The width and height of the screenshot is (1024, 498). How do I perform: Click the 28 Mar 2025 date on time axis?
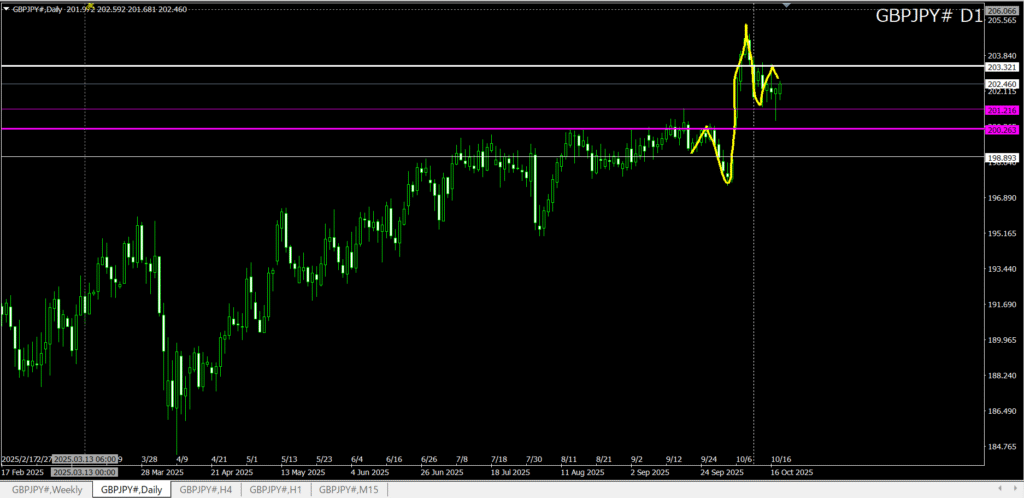click(161, 471)
